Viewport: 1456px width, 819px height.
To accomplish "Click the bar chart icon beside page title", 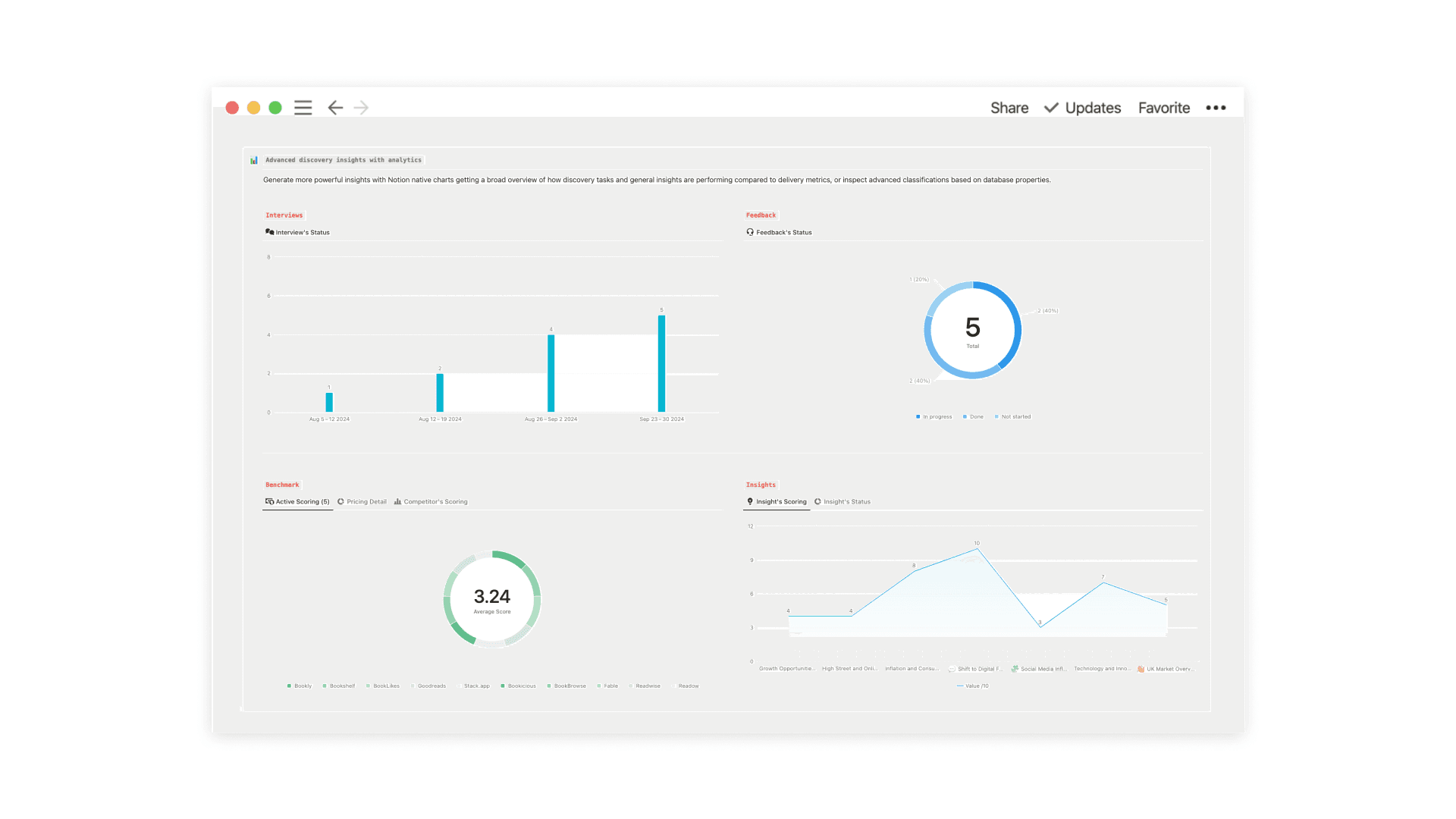I will tap(254, 160).
